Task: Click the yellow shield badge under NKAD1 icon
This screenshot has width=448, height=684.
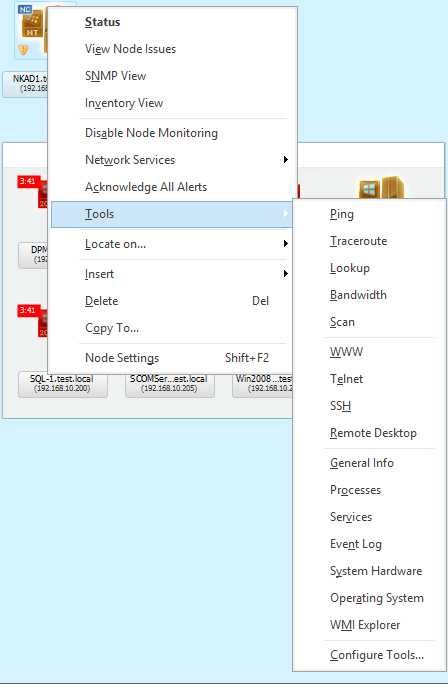Action: pyautogui.click(x=23, y=49)
